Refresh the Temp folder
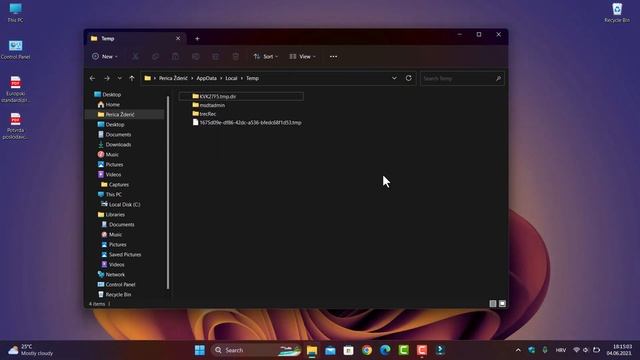Image resolution: width=640 pixels, height=360 pixels. click(x=409, y=78)
